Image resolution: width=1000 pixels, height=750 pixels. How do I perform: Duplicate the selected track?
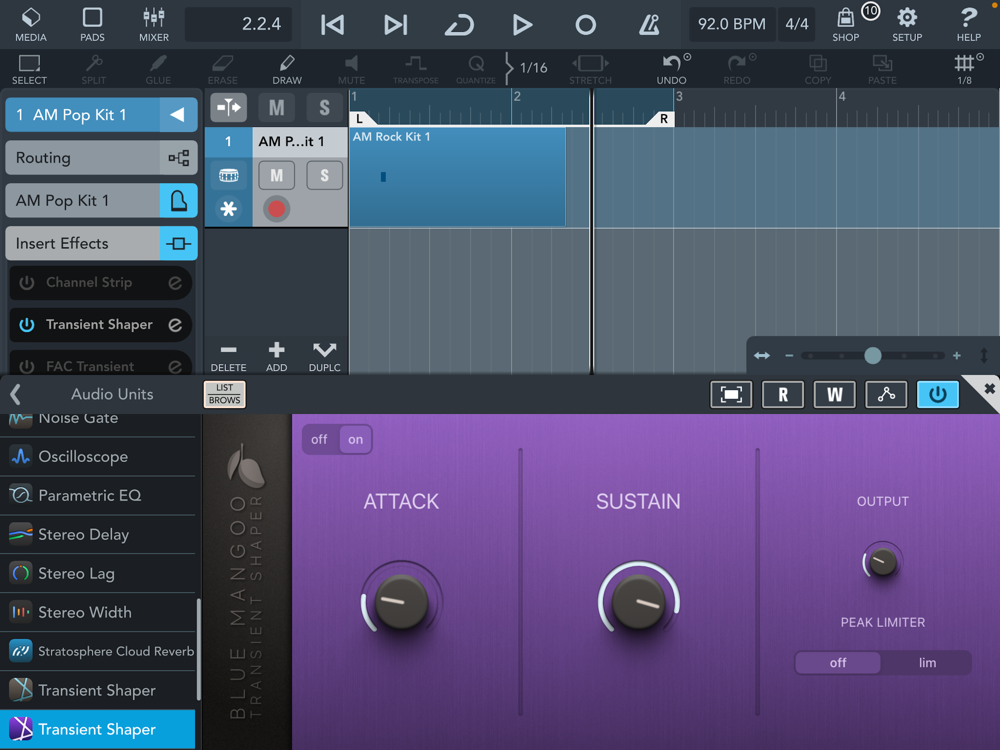click(324, 357)
